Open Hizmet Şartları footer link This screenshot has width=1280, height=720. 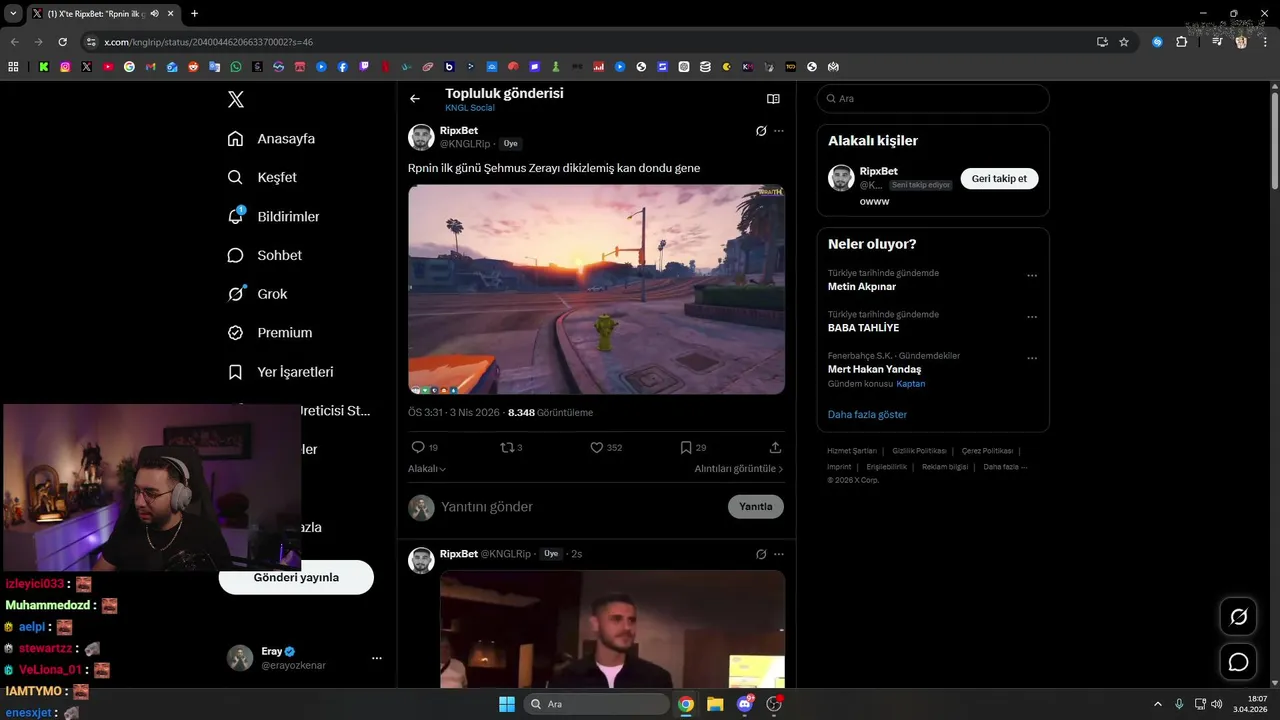pyautogui.click(x=852, y=451)
